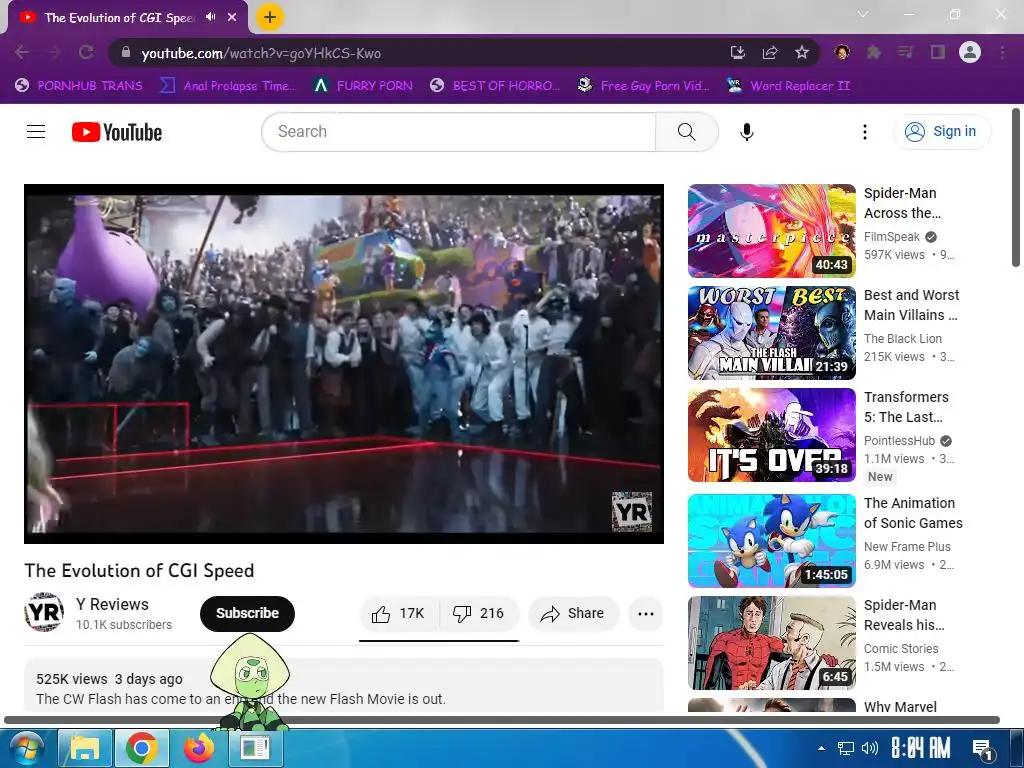Go to YouTube home via logo
Screen dimensions: 1024x768
coord(117,132)
